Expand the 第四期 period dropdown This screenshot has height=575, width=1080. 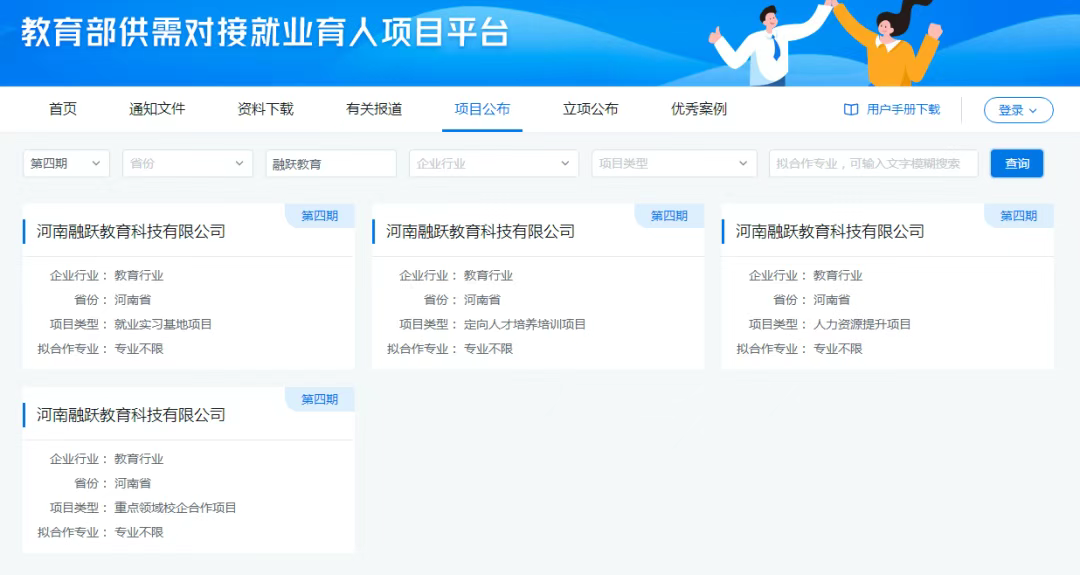pos(66,163)
